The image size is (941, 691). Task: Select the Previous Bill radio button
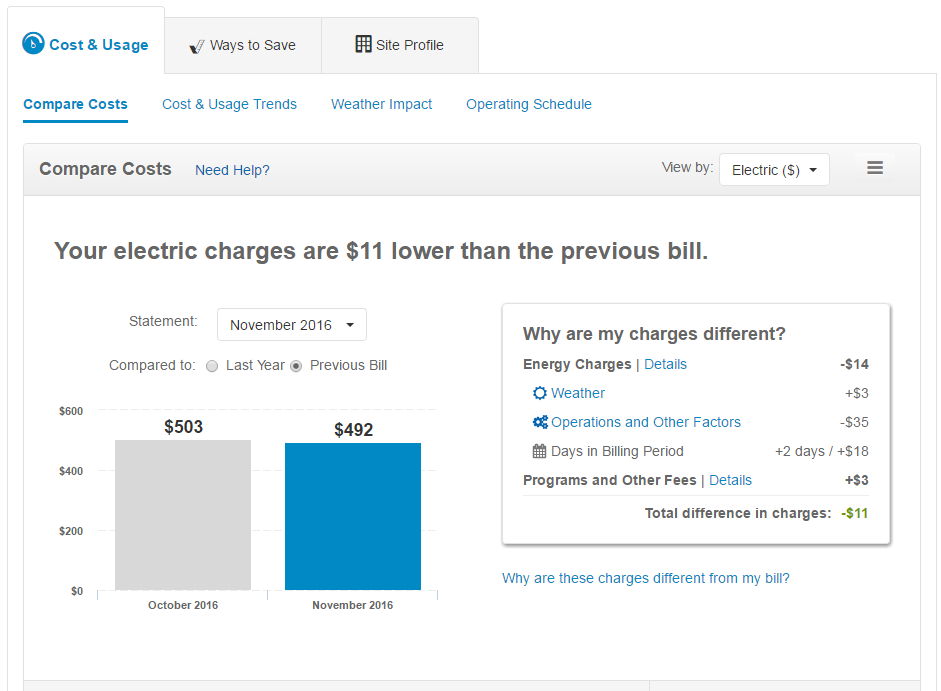coord(296,366)
